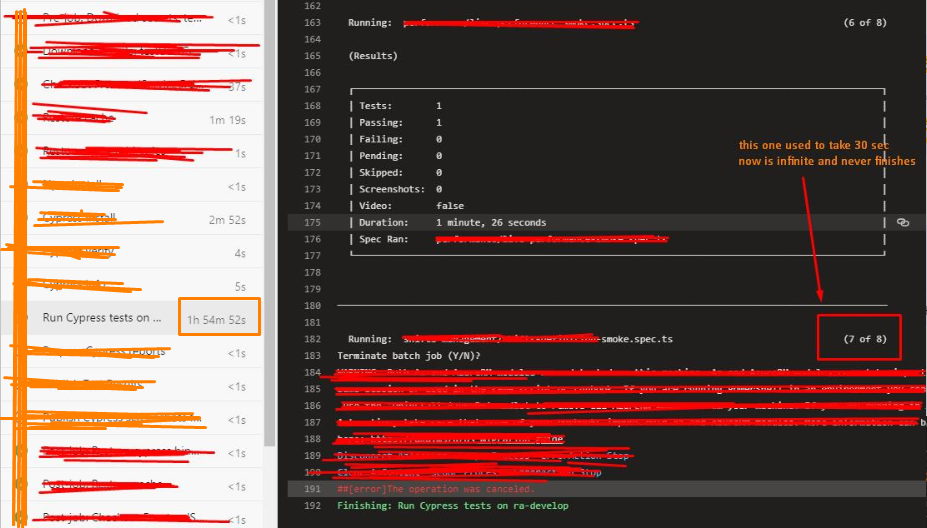Viewport: 927px width, 528px height.
Task: Click the (Results) log line
Action: [x=373, y=56]
